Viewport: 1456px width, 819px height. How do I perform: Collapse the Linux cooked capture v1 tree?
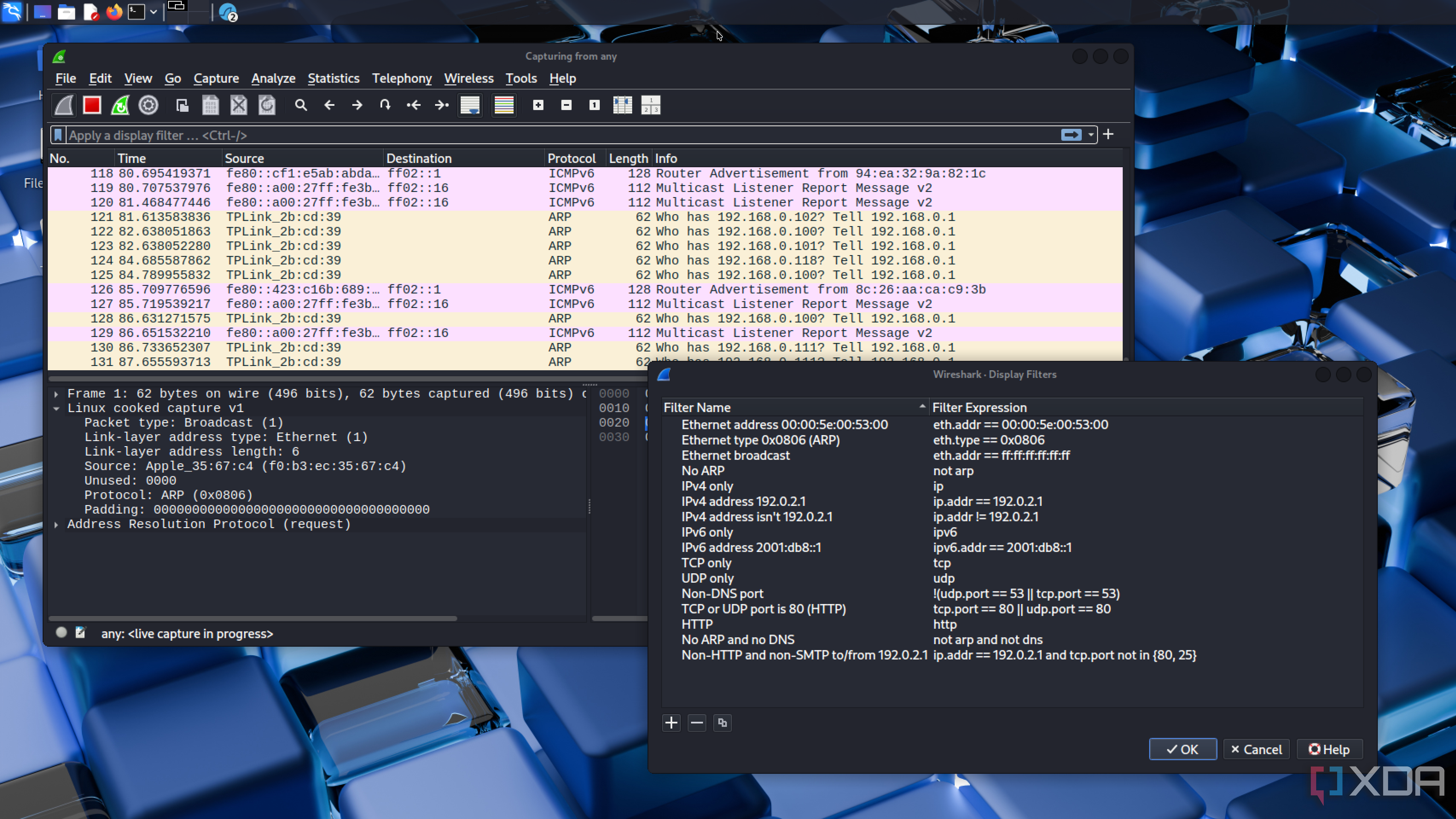click(56, 409)
